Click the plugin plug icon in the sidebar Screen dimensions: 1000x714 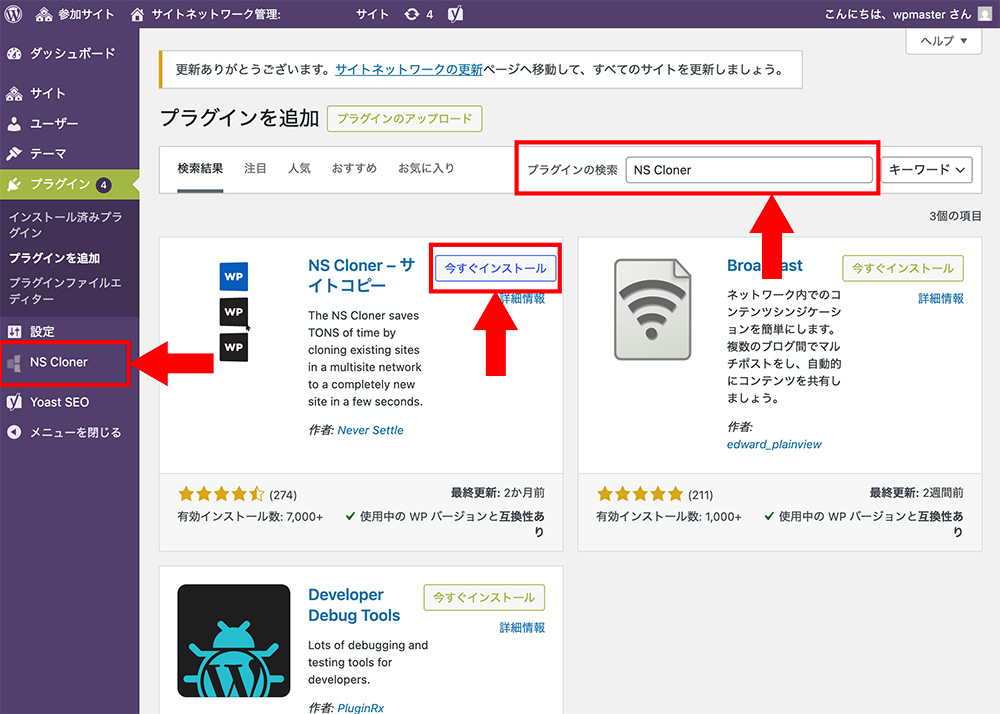pyautogui.click(x=14, y=185)
